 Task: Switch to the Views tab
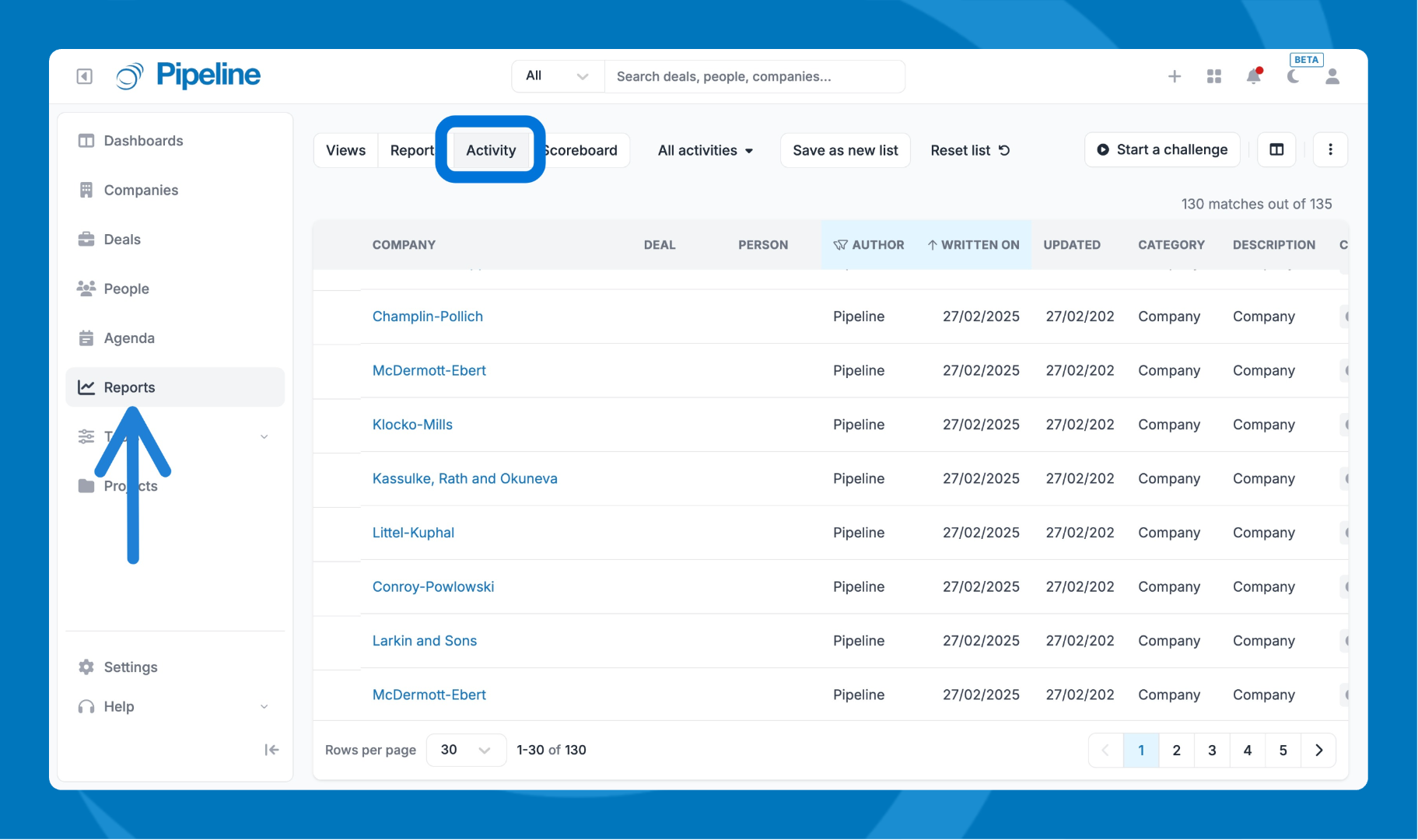345,150
